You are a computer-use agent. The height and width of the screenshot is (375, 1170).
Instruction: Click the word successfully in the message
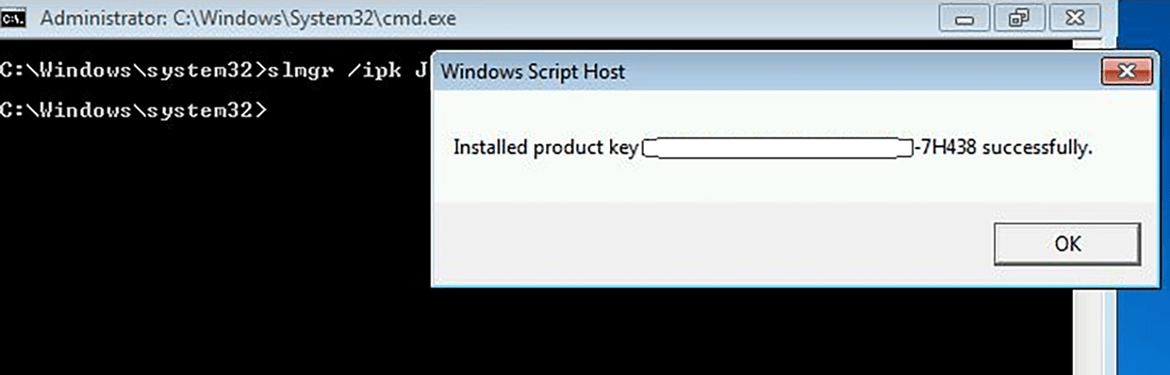pyautogui.click(x=1037, y=148)
